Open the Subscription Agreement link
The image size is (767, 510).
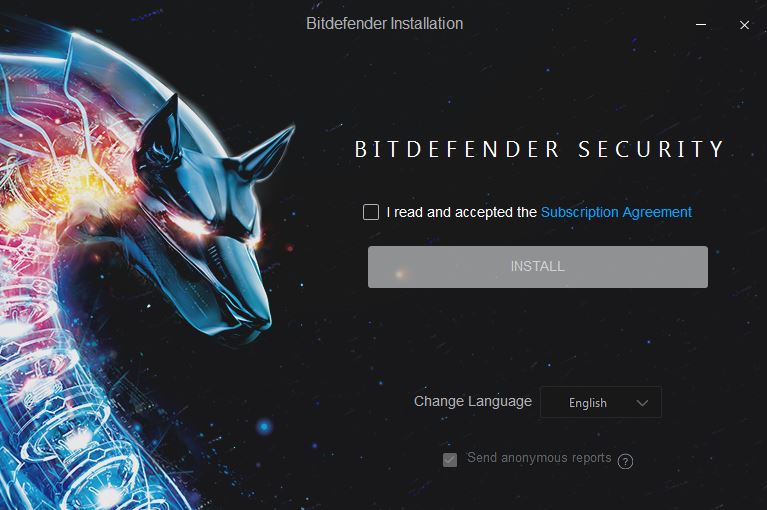pos(616,212)
